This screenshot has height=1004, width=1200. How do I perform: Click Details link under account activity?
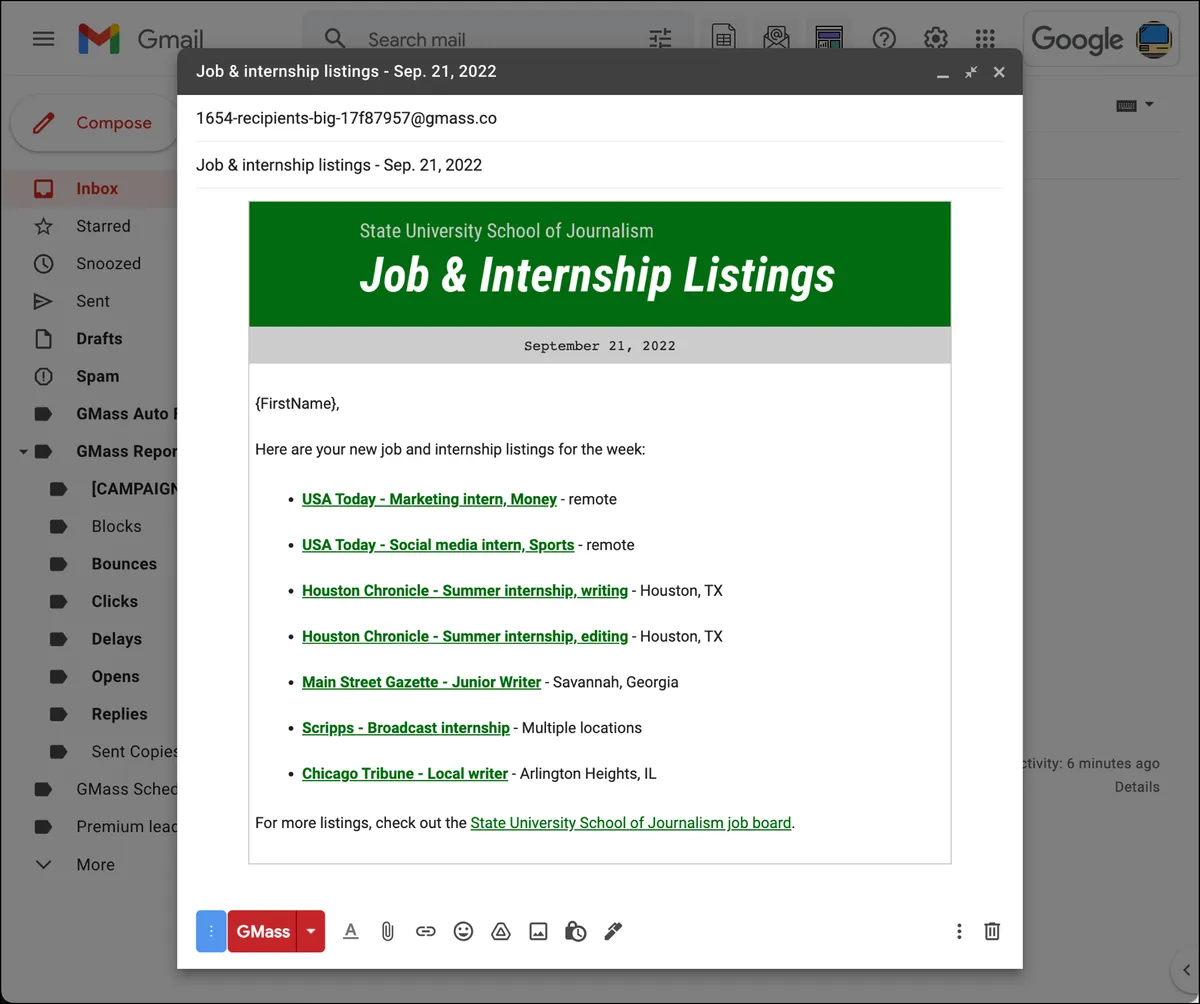1137,787
